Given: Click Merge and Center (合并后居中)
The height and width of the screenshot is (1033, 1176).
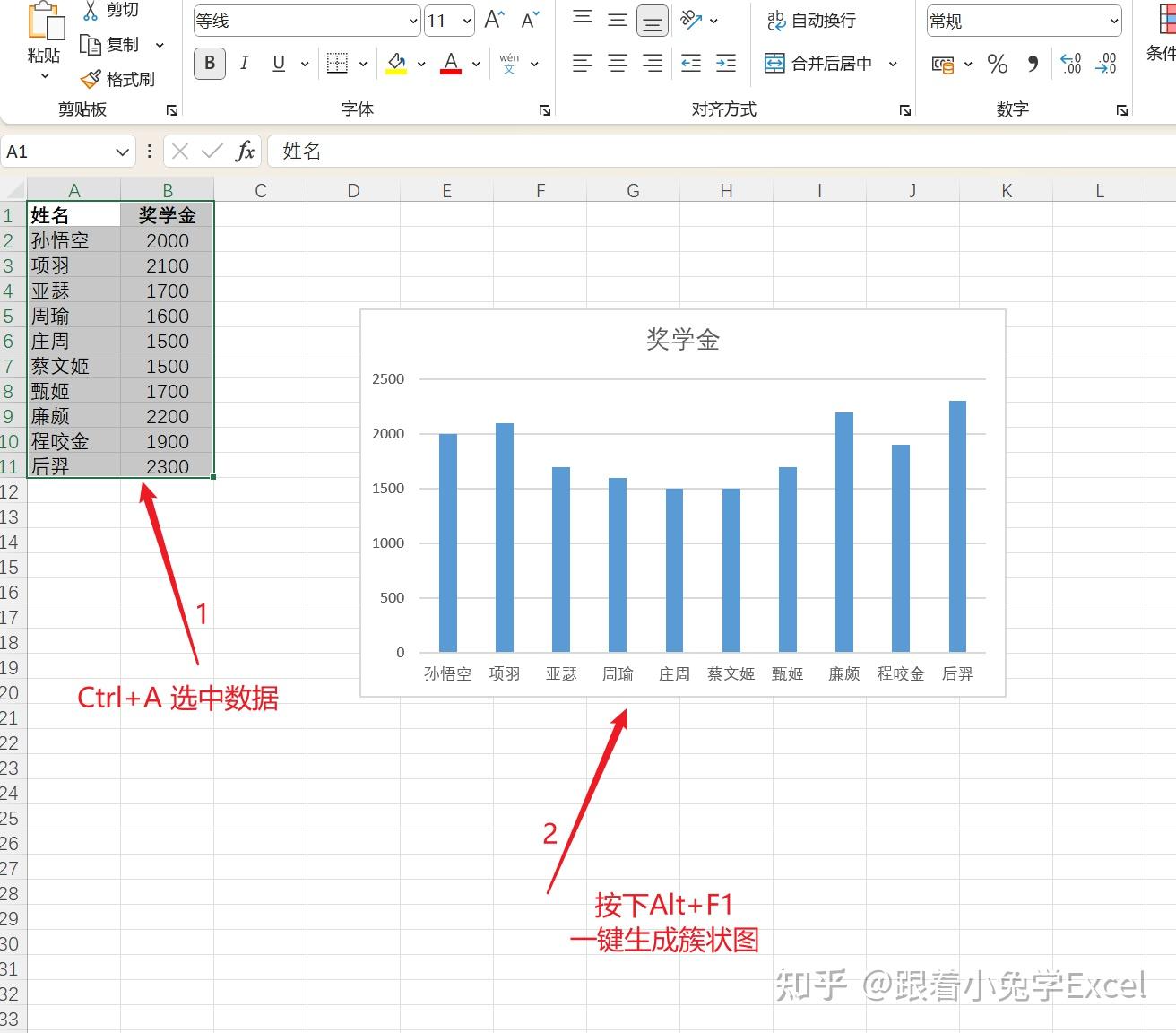Looking at the screenshot, I should pos(818,63).
